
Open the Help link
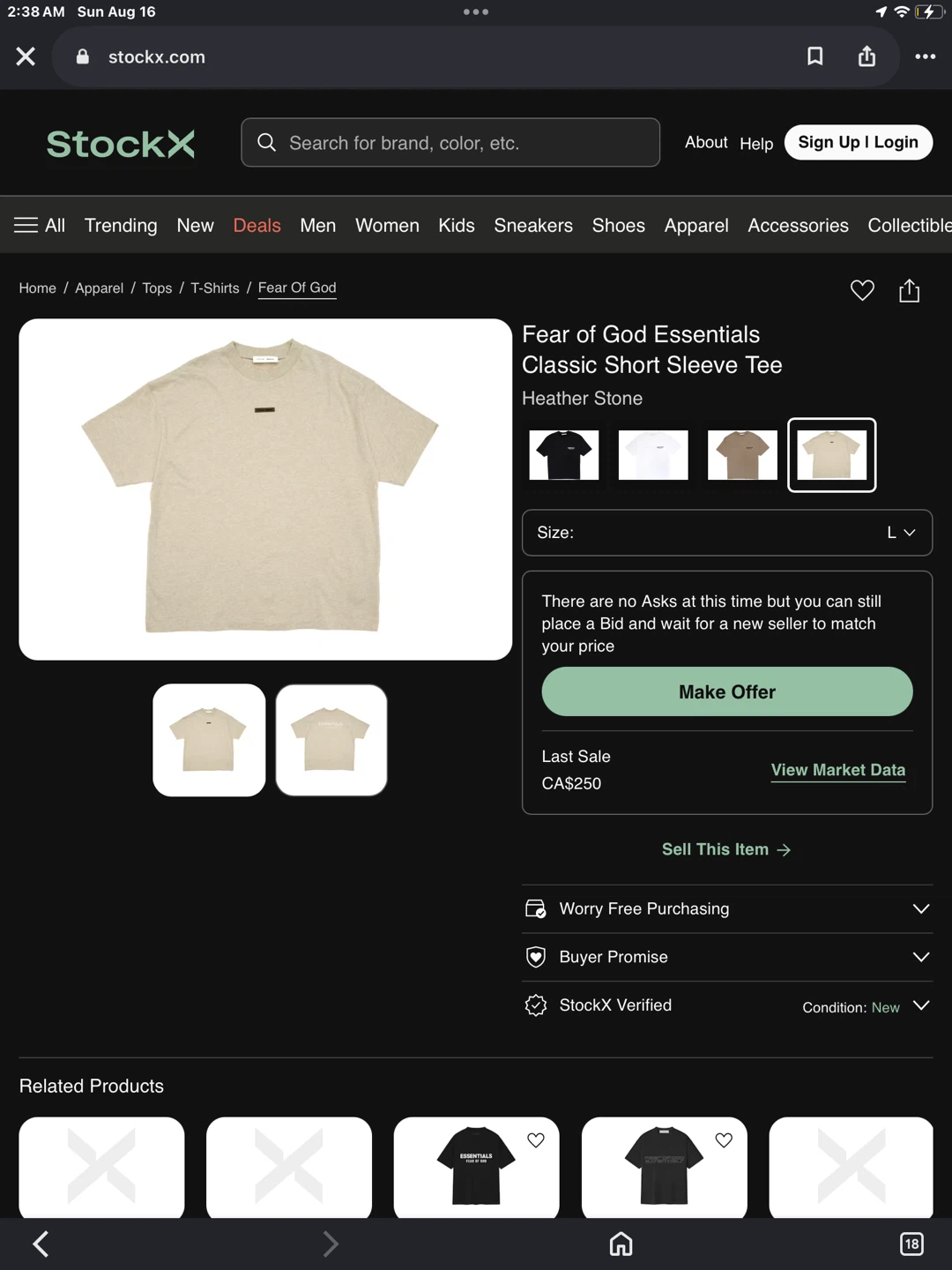click(x=756, y=144)
